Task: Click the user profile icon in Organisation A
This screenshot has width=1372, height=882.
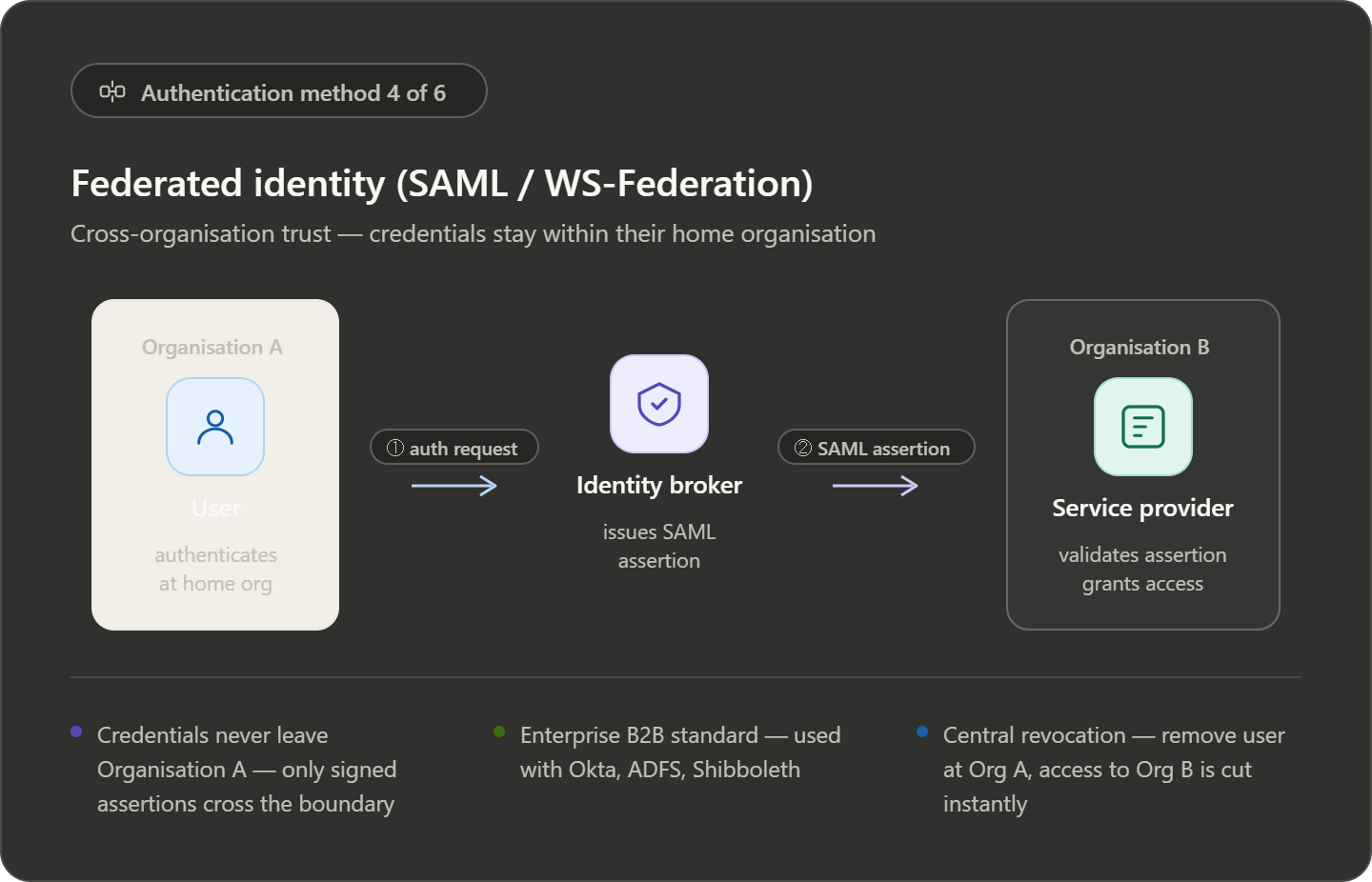Action: click(215, 427)
